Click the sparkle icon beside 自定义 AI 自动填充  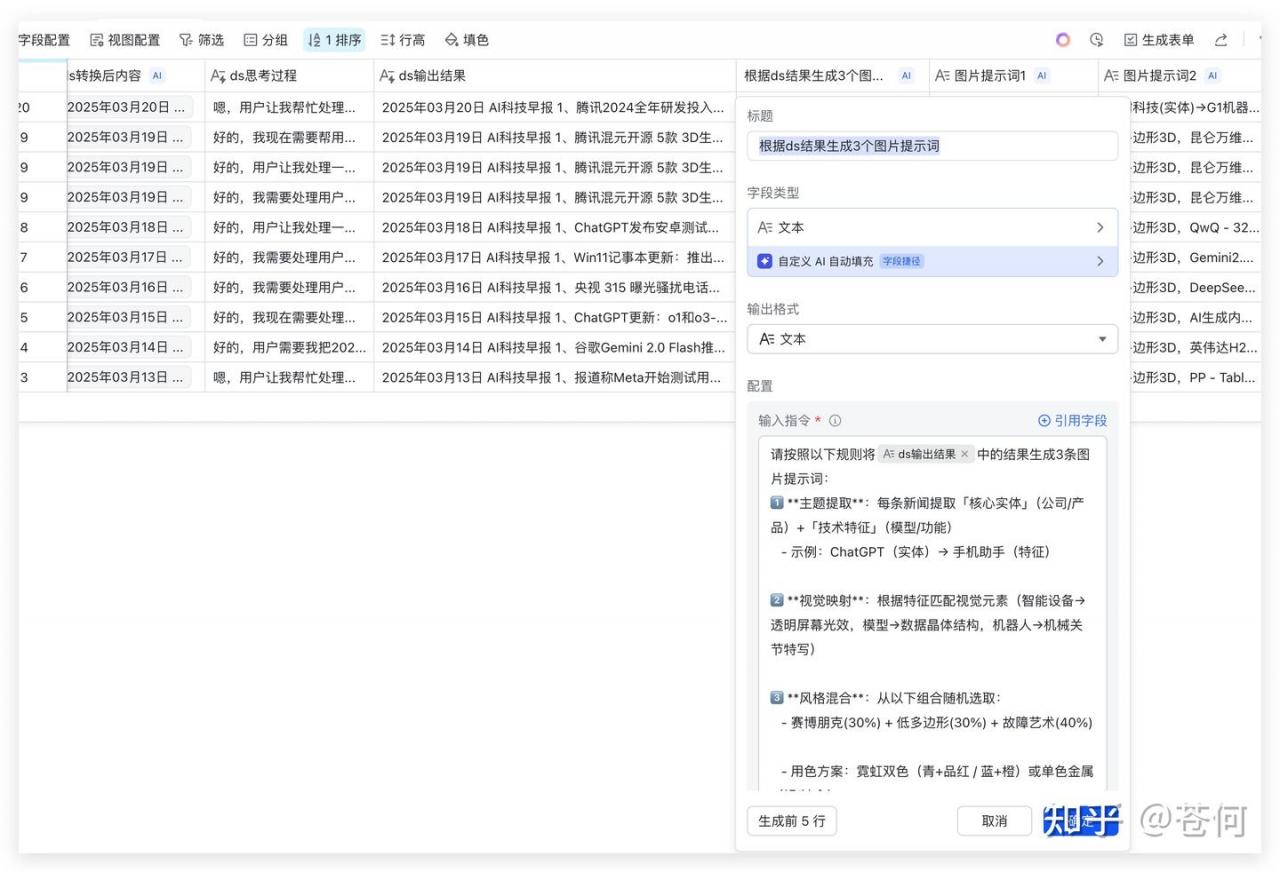click(765, 261)
